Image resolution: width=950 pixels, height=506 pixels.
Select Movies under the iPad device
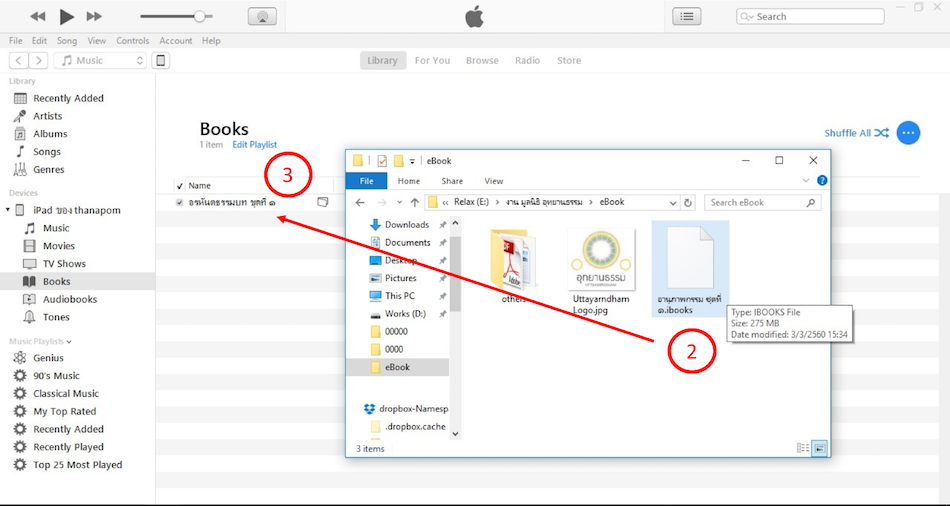point(59,246)
